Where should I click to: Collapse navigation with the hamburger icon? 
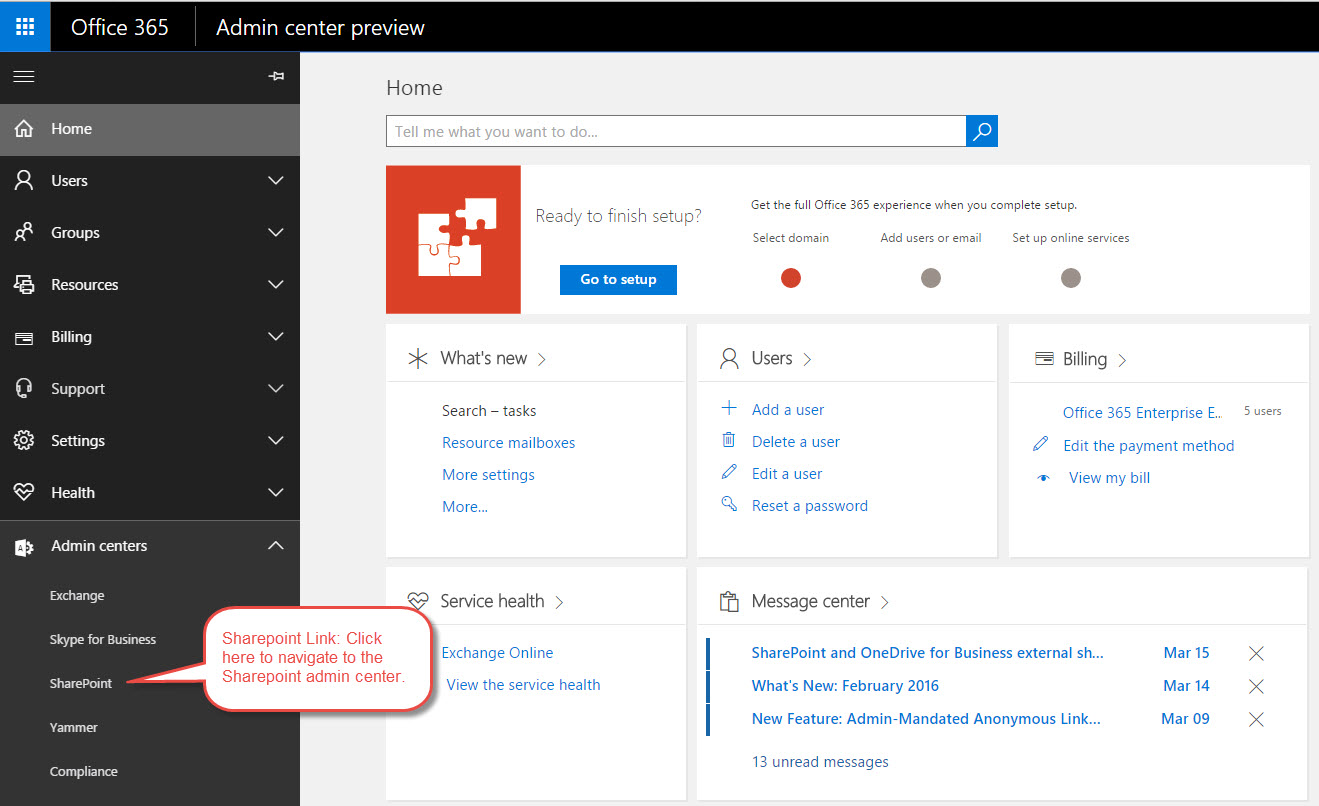[23, 77]
